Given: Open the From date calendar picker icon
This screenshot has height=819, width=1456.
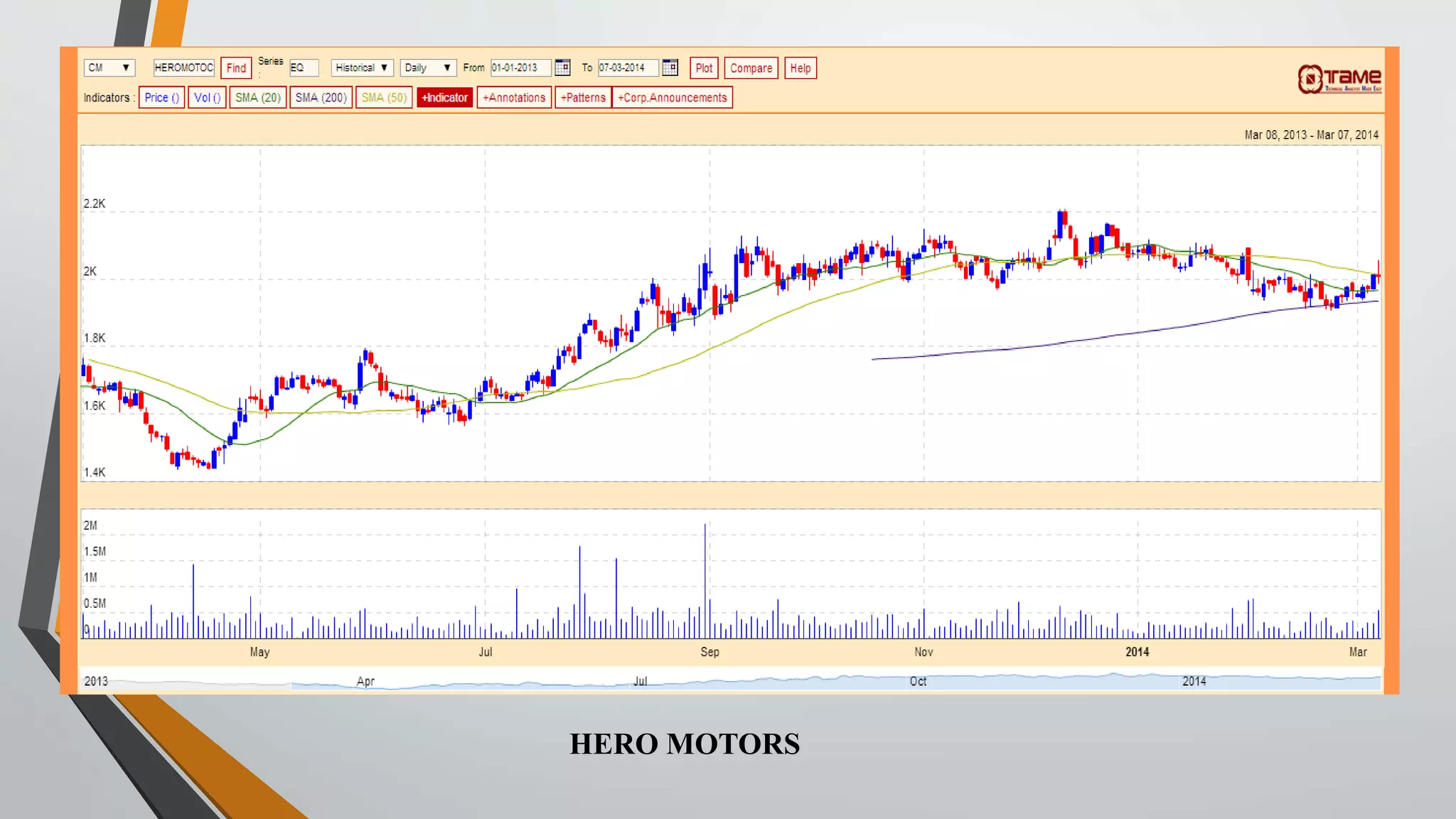Looking at the screenshot, I should point(562,68).
